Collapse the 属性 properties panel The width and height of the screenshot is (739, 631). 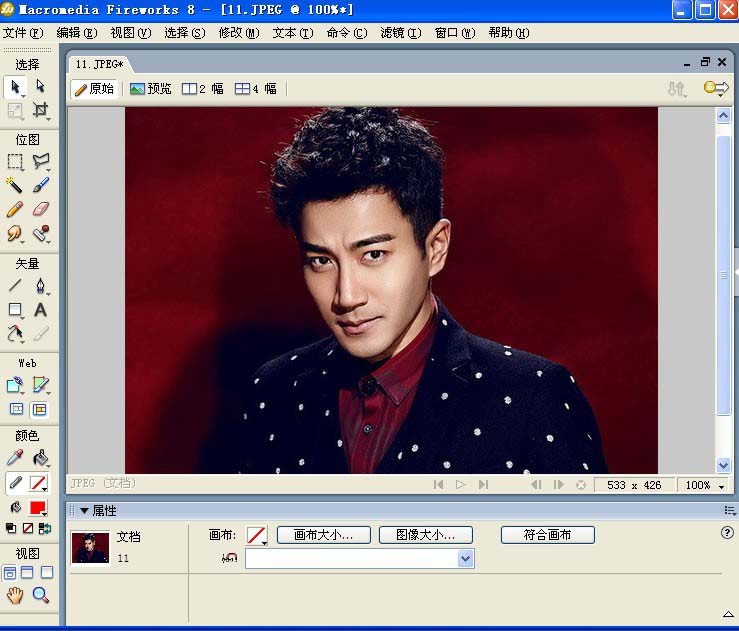pyautogui.click(x=84, y=510)
